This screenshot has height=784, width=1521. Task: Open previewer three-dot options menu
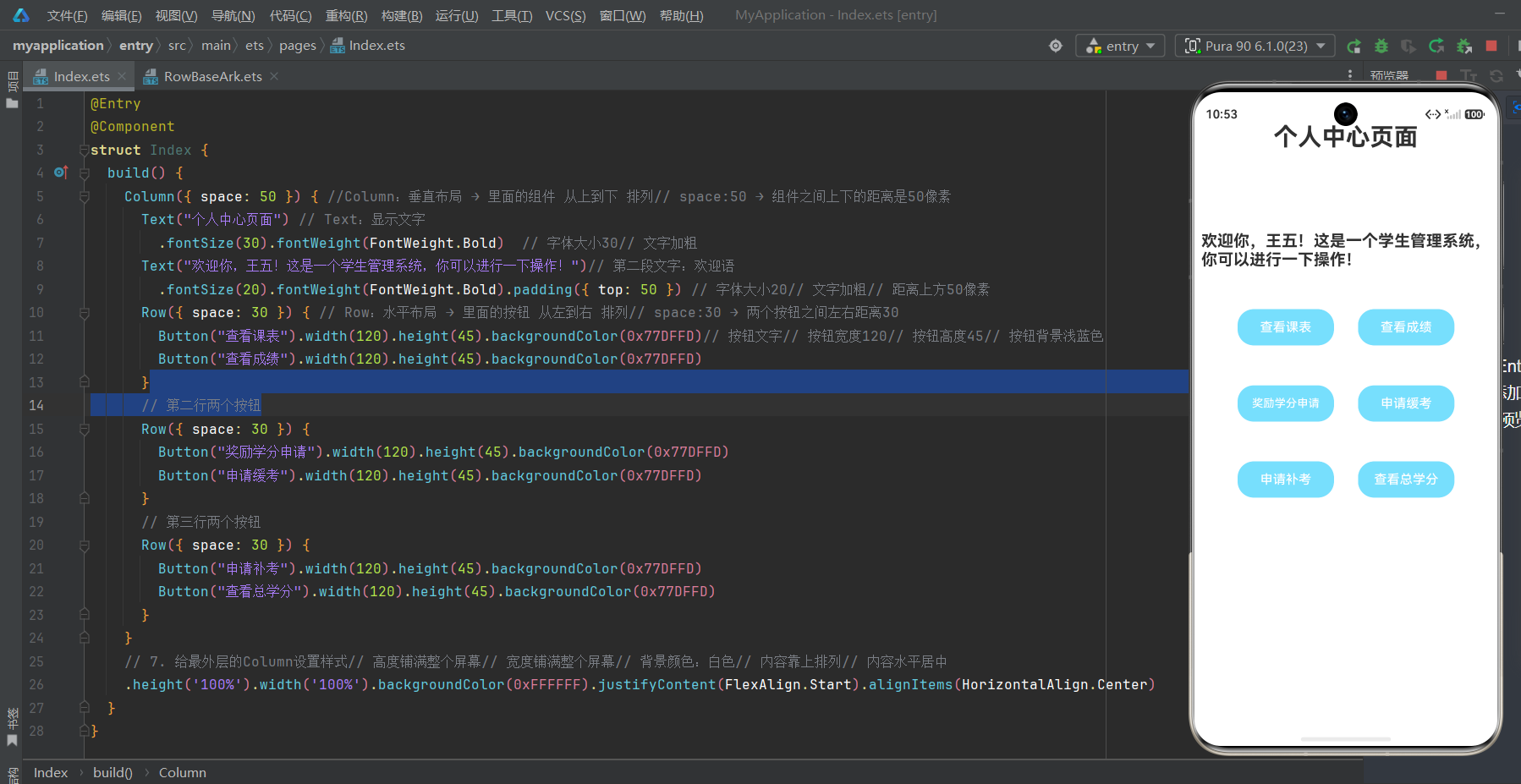pyautogui.click(x=1350, y=74)
